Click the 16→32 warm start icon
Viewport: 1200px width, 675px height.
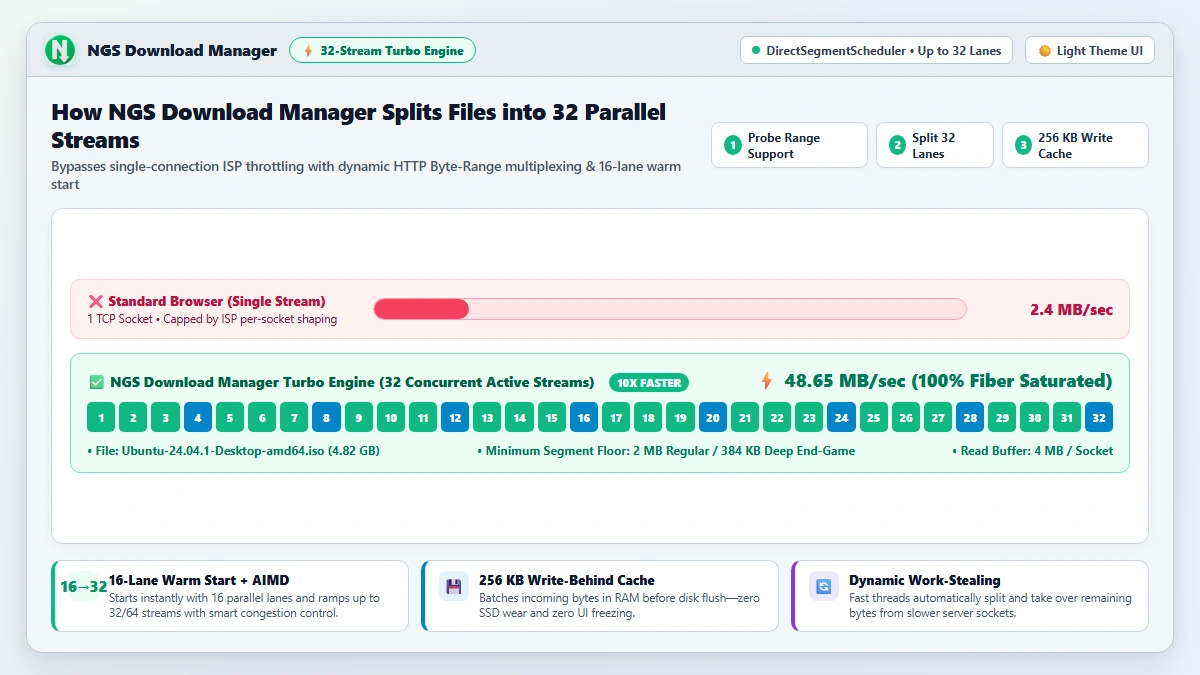click(84, 587)
